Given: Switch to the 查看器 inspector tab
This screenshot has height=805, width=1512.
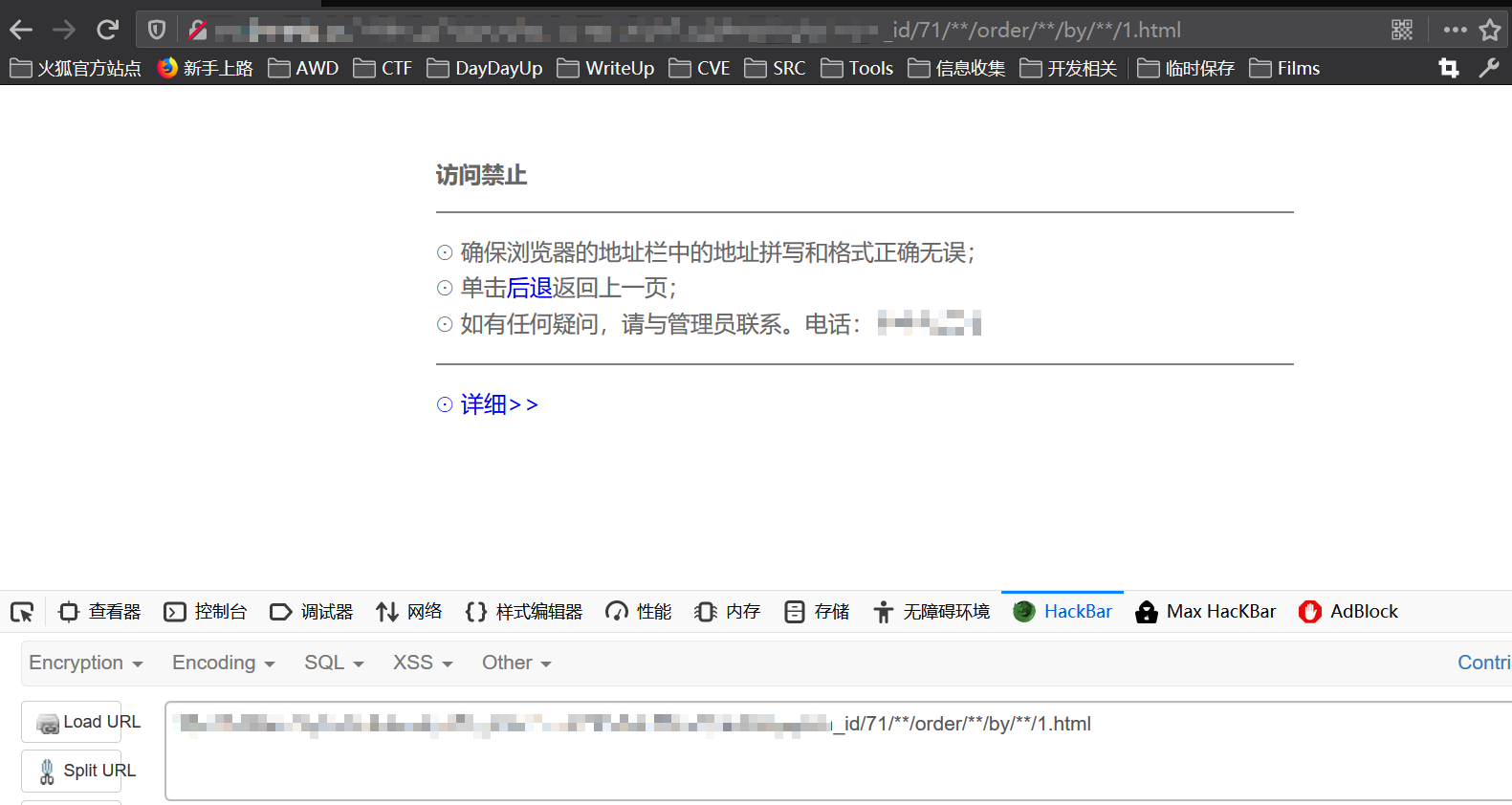Looking at the screenshot, I should click(99, 612).
